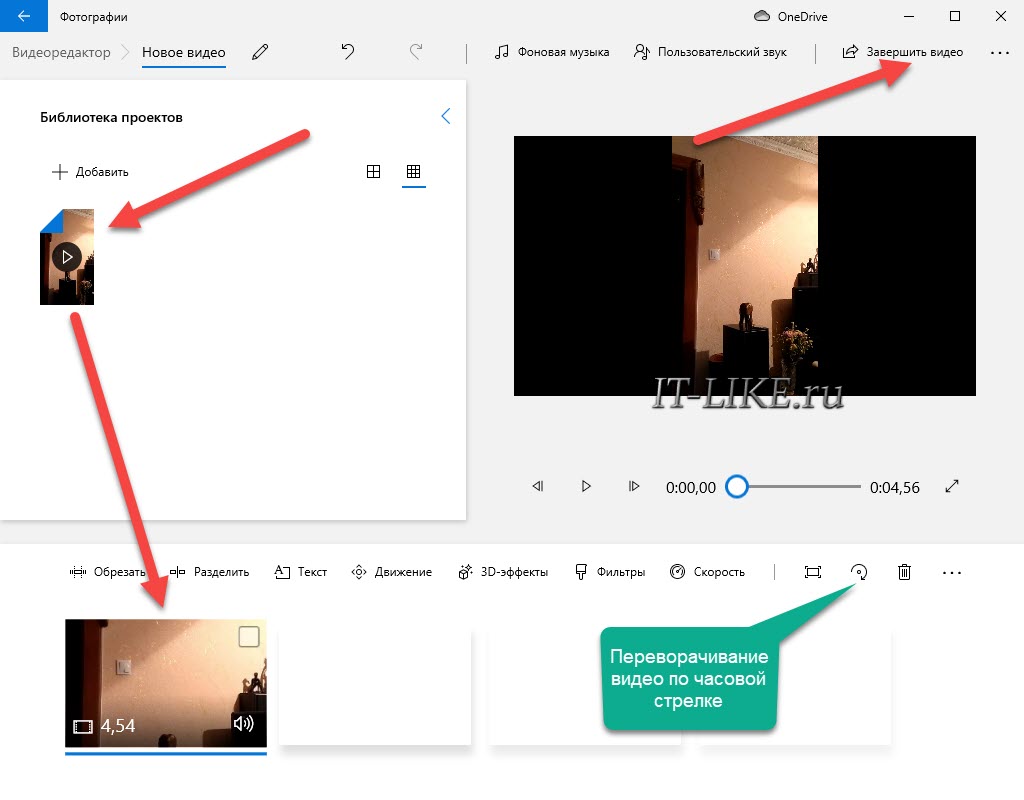The height and width of the screenshot is (800, 1024).
Task: Add media with the Добавить button
Action: pyautogui.click(x=90, y=172)
